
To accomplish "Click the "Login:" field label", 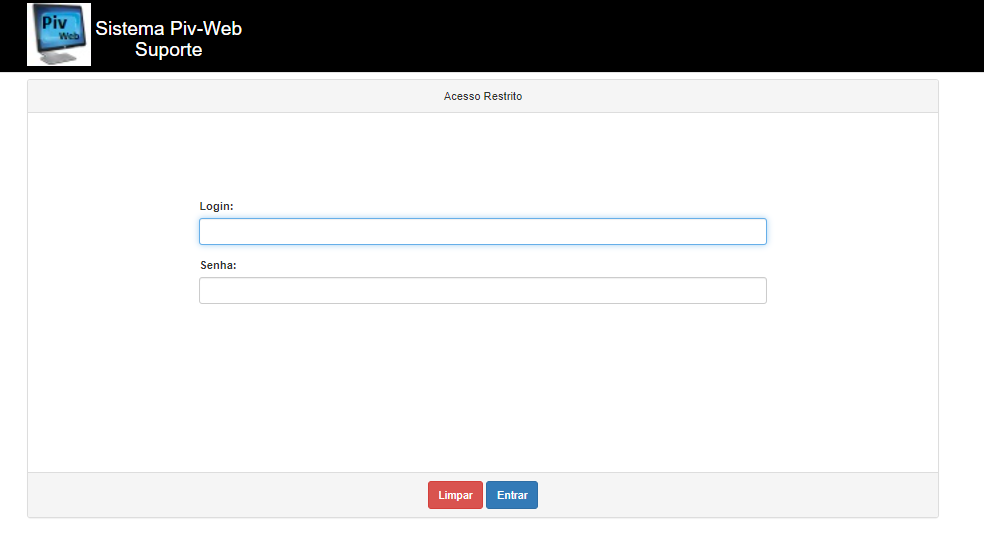I will point(217,206).
